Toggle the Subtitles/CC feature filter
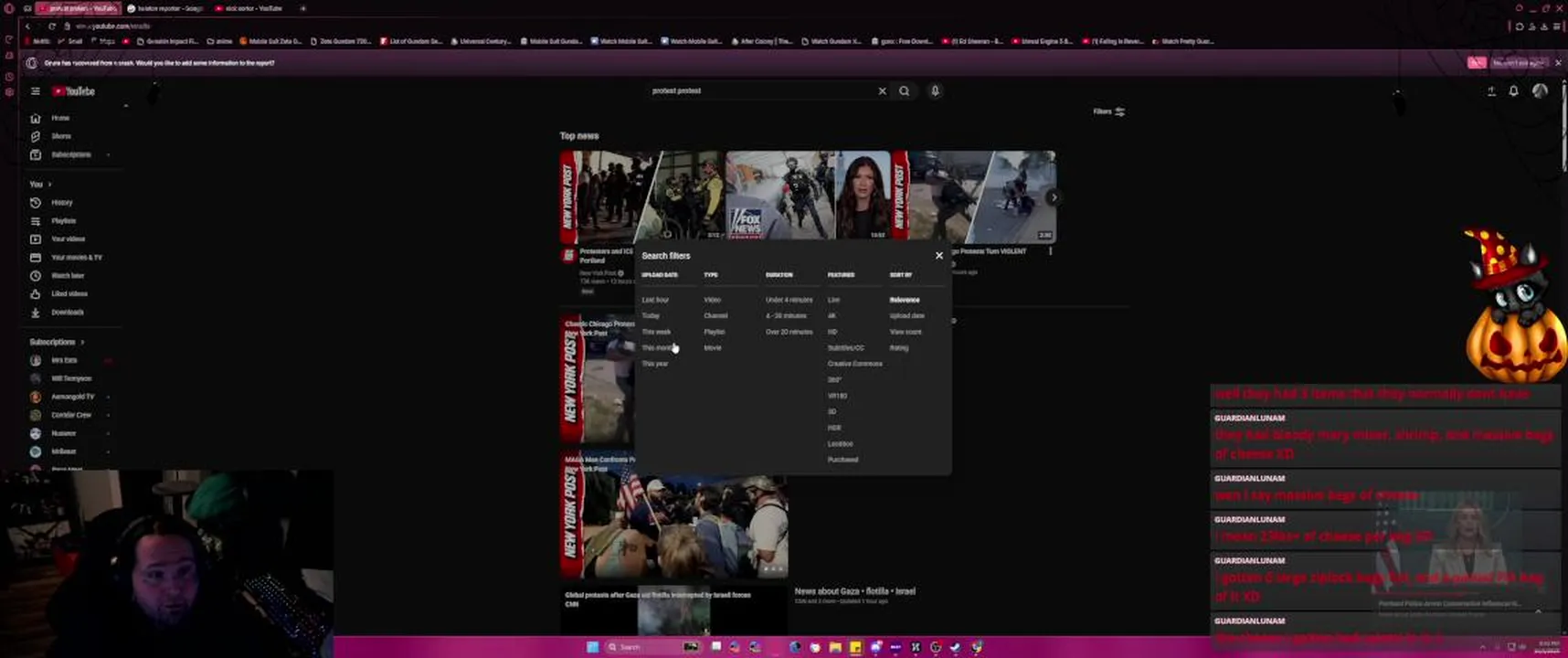 click(845, 348)
